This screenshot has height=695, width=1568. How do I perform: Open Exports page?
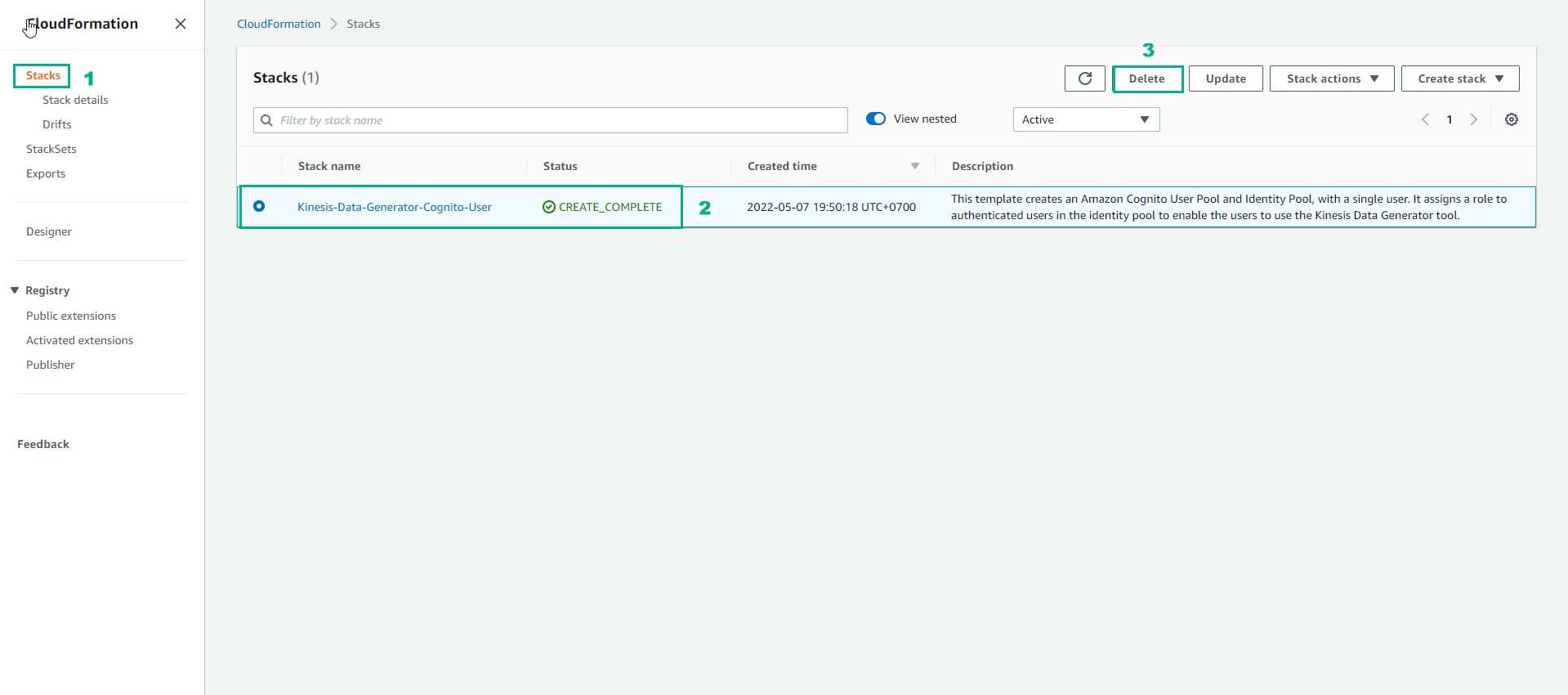(x=46, y=173)
